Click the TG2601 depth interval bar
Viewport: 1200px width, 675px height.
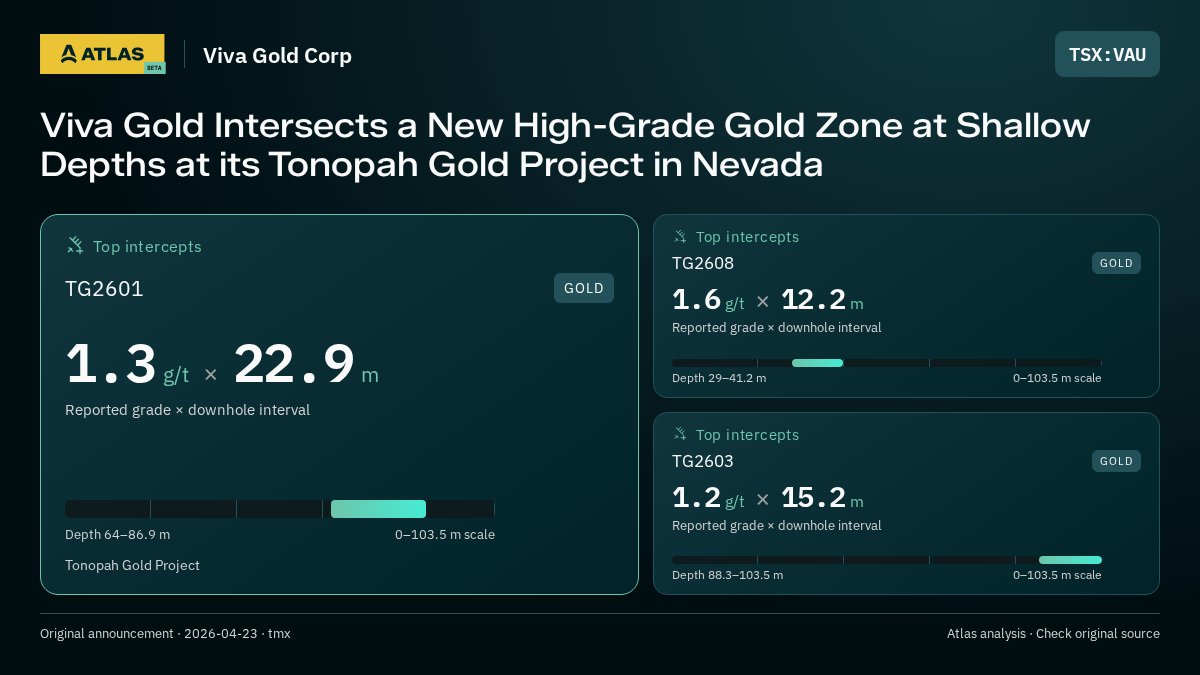pyautogui.click(x=280, y=508)
